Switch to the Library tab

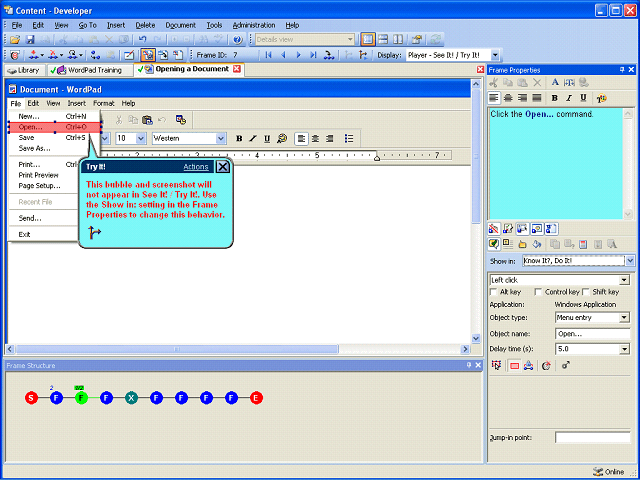pos(24,70)
